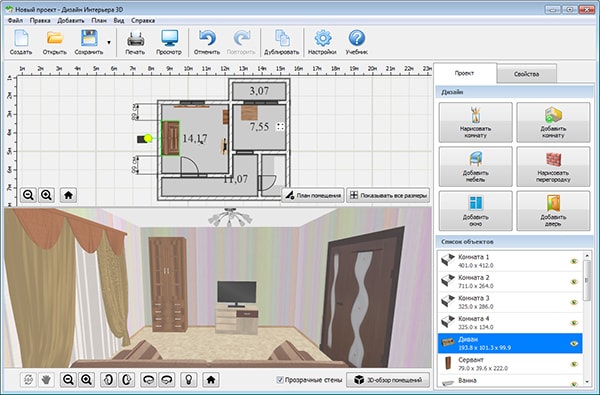This screenshot has height=395, width=600.
Task: Click Добавить мебель button
Action: point(476,167)
